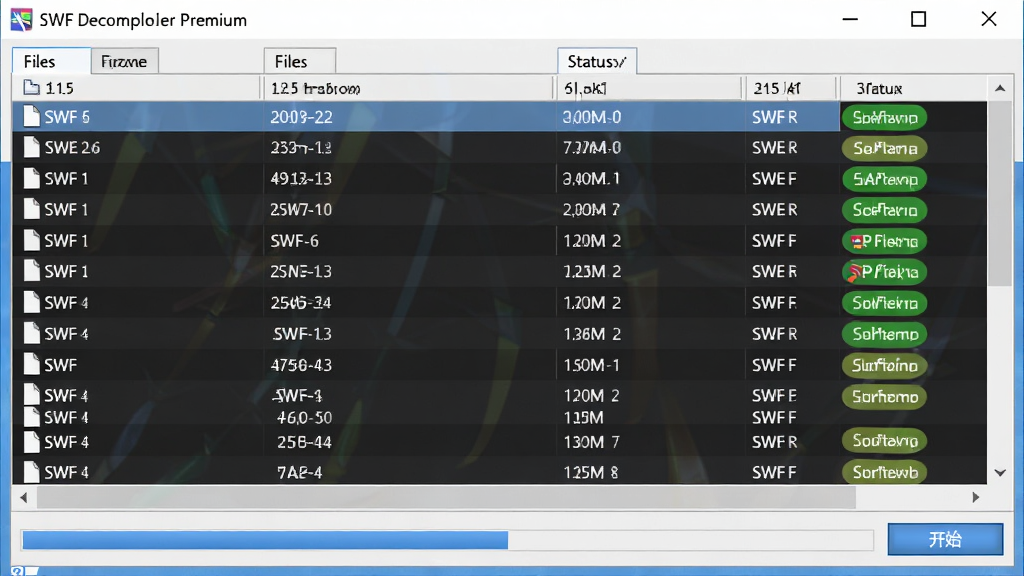Click file icon of SWE 26 row
This screenshot has width=1024, height=576.
(x=31, y=147)
